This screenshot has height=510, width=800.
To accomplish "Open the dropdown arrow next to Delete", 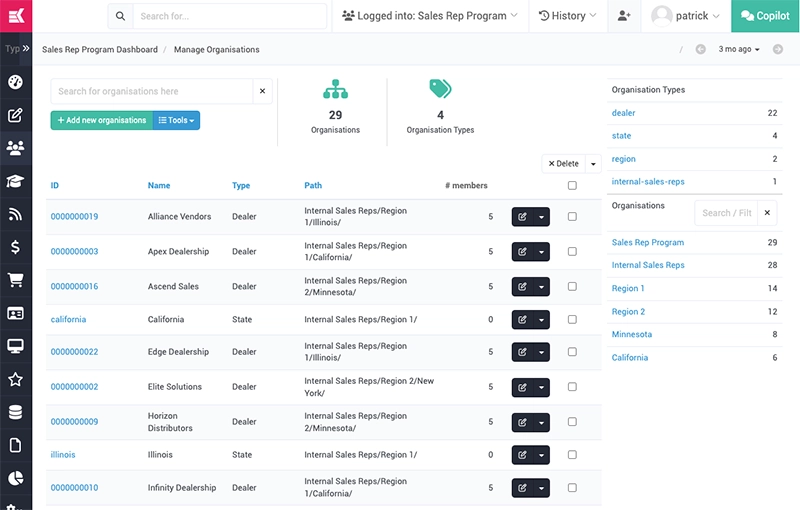I will click(x=593, y=164).
